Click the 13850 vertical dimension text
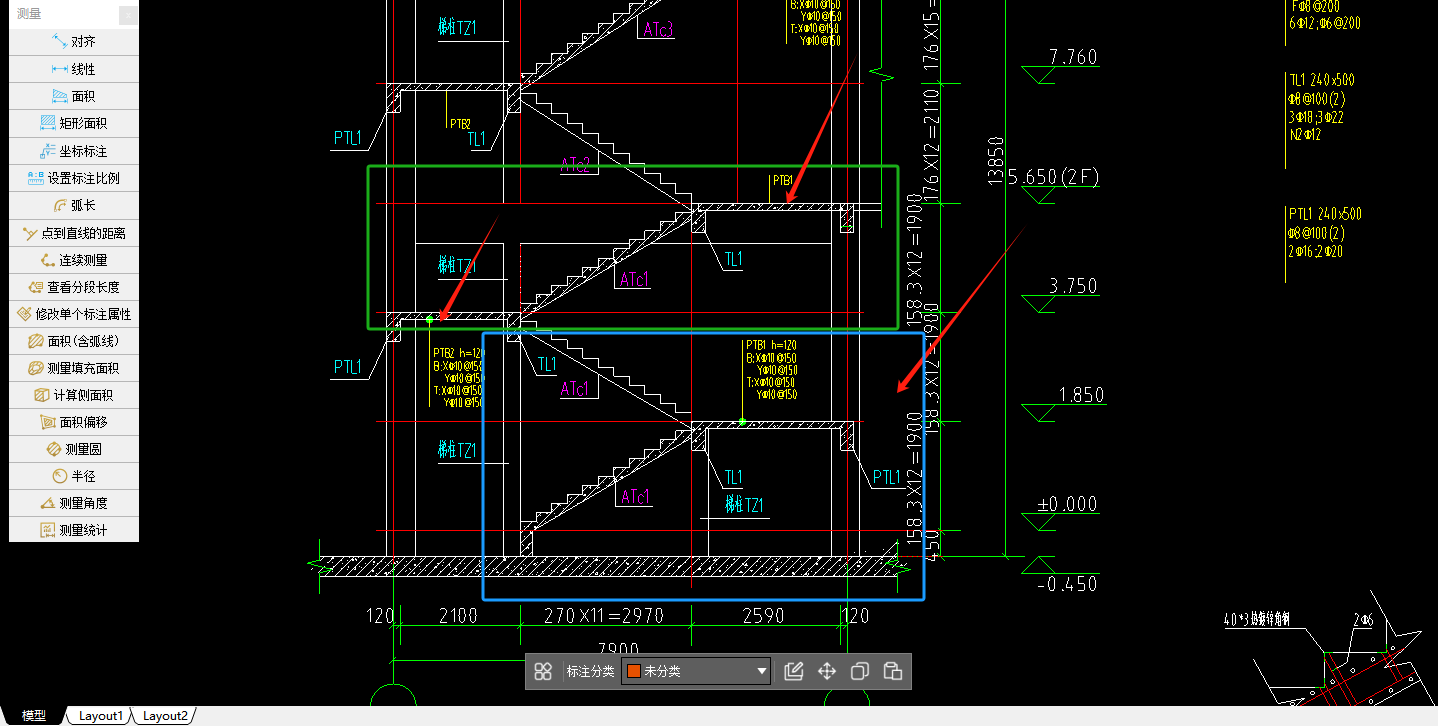The width and height of the screenshot is (1438, 726). (x=995, y=162)
